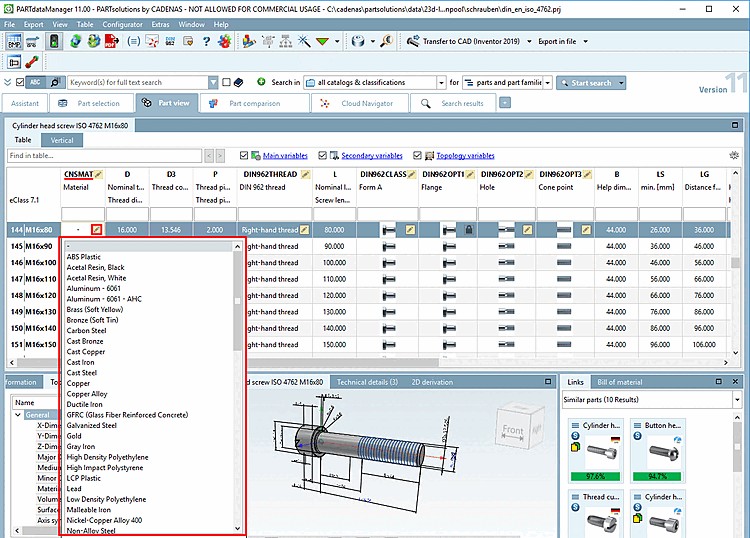Toggle the Secondary variables checkbox
Screen dimensions: 750x538
[x=322, y=156]
